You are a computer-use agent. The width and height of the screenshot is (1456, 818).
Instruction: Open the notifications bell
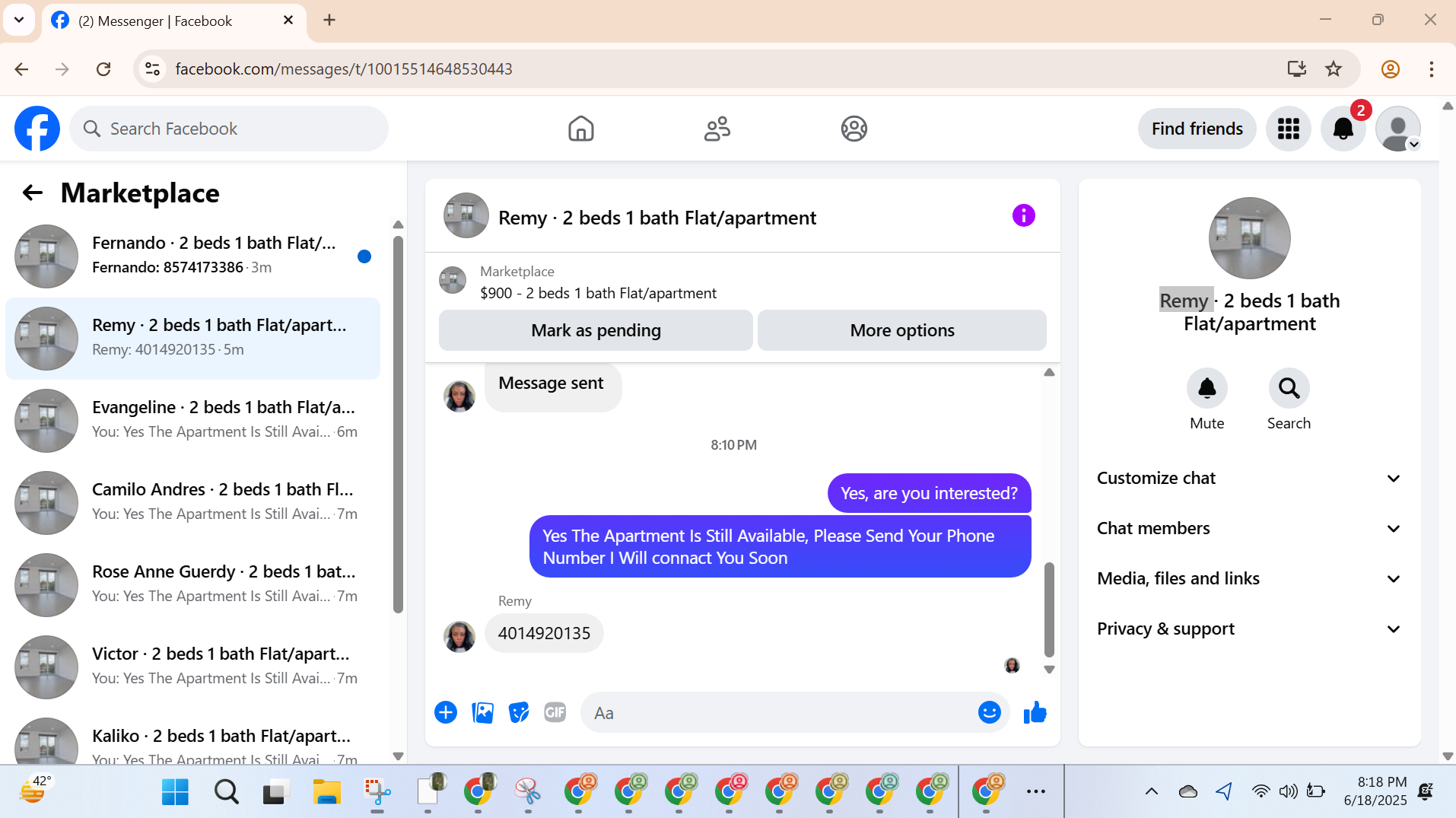tap(1343, 129)
